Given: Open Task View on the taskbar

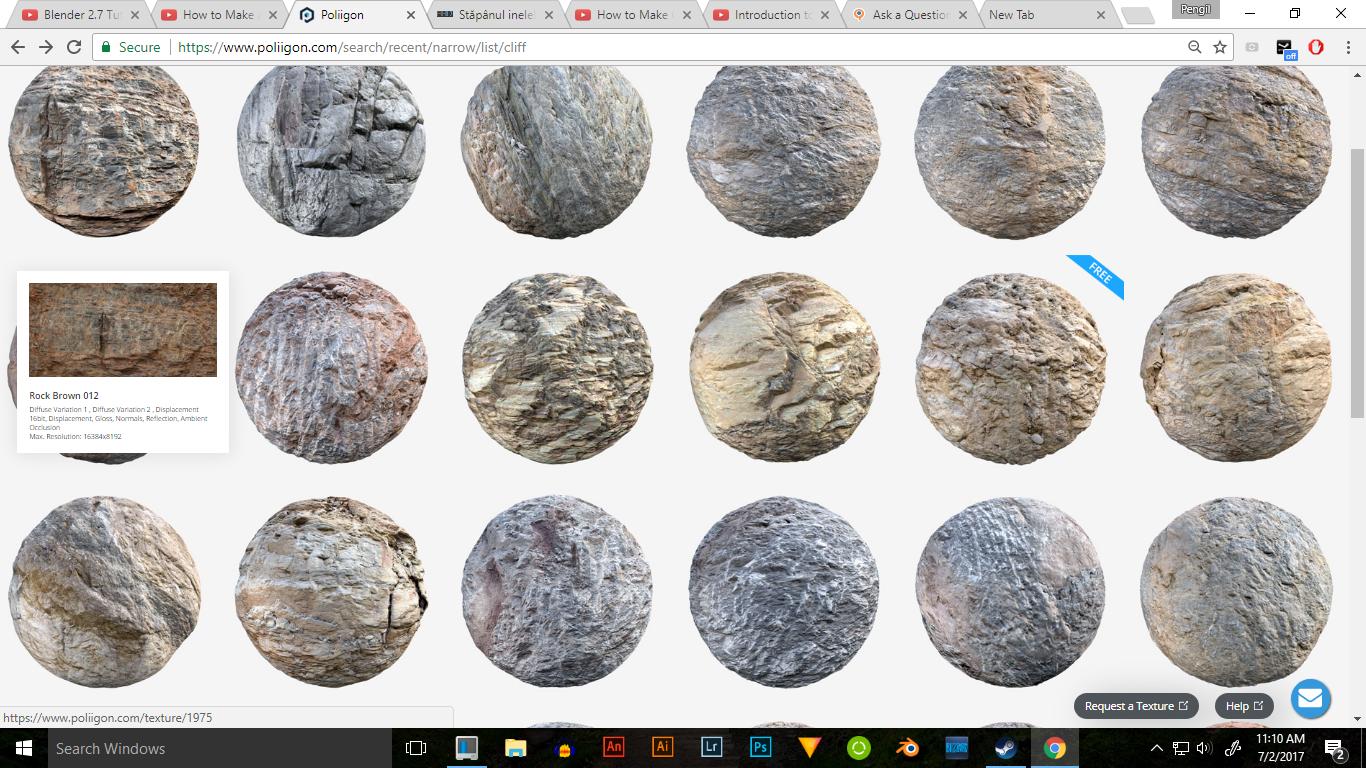Looking at the screenshot, I should click(416, 748).
